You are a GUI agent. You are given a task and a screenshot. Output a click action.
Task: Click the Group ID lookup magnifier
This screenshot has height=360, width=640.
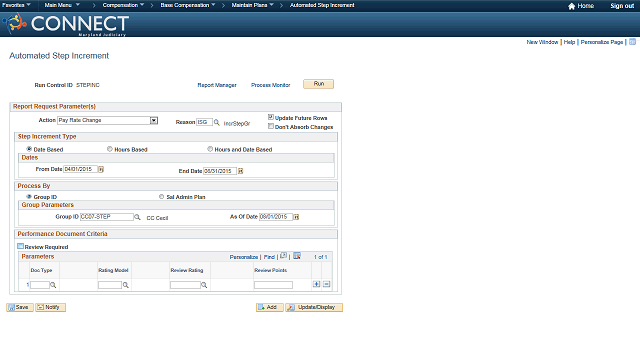coord(138,217)
